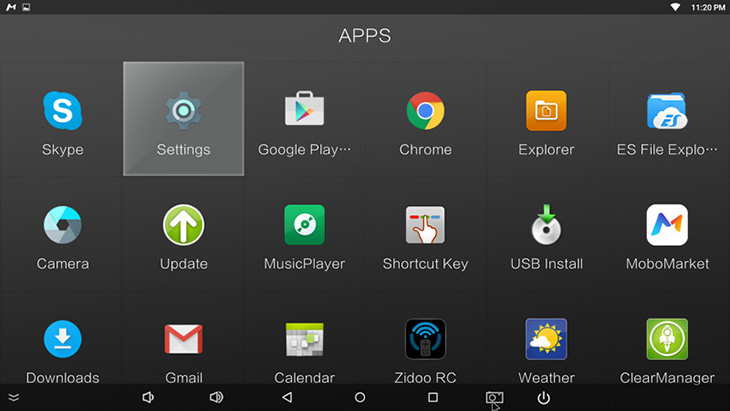Open the Weather app
Image resolution: width=730 pixels, height=411 pixels.
click(546, 346)
